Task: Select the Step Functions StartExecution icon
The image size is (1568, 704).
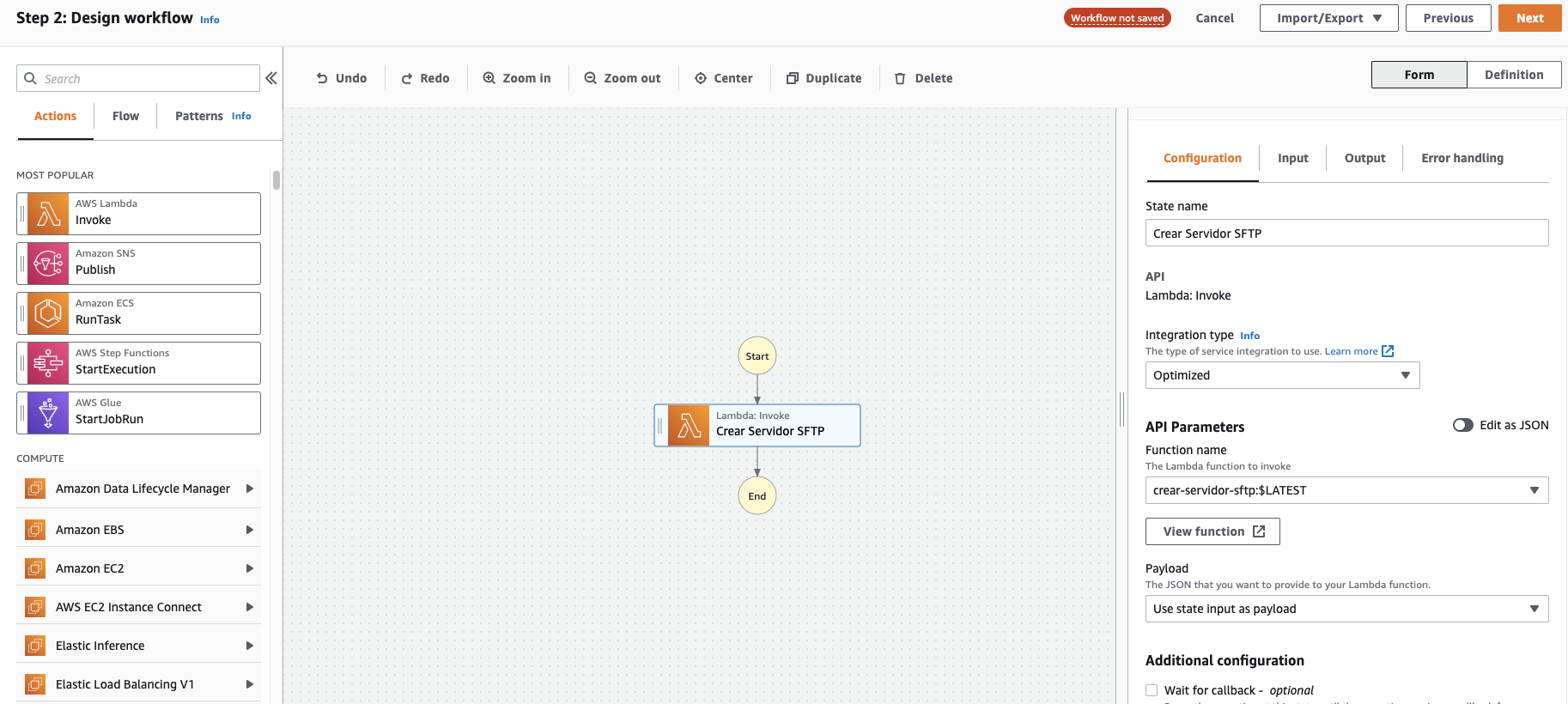Action: tap(48, 363)
